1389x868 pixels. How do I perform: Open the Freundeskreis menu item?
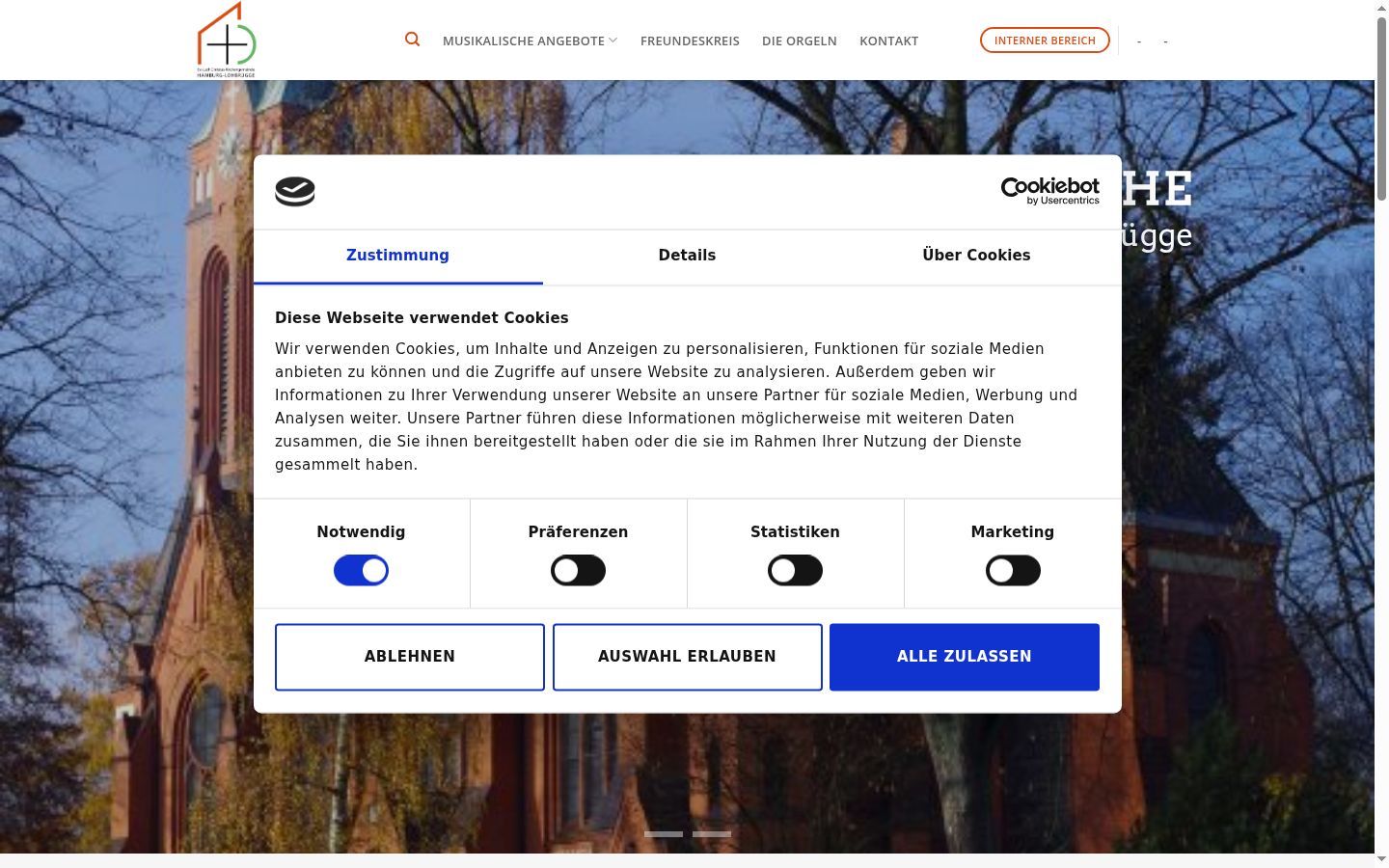[690, 41]
